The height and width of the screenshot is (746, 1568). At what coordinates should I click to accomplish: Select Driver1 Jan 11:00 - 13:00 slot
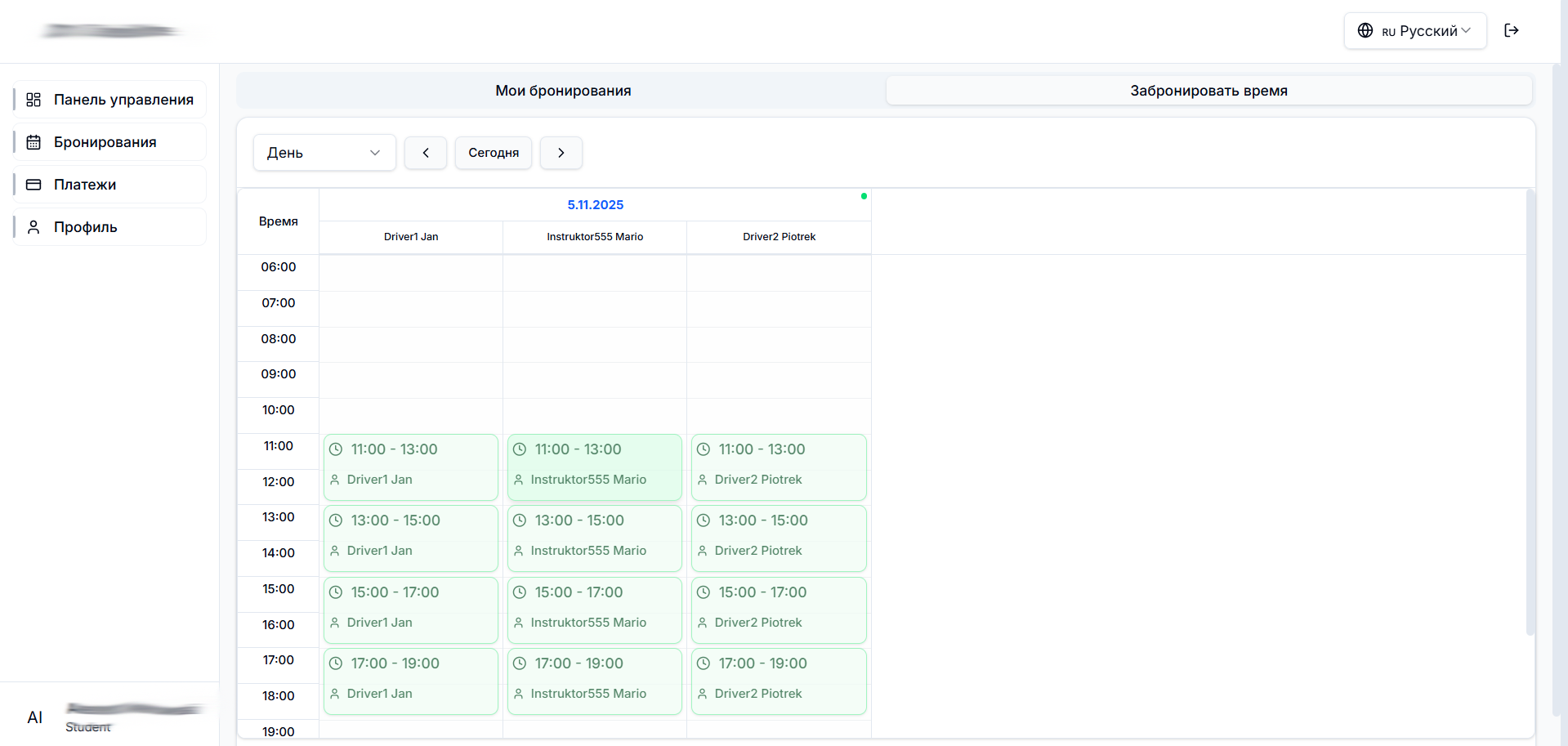tap(411, 467)
